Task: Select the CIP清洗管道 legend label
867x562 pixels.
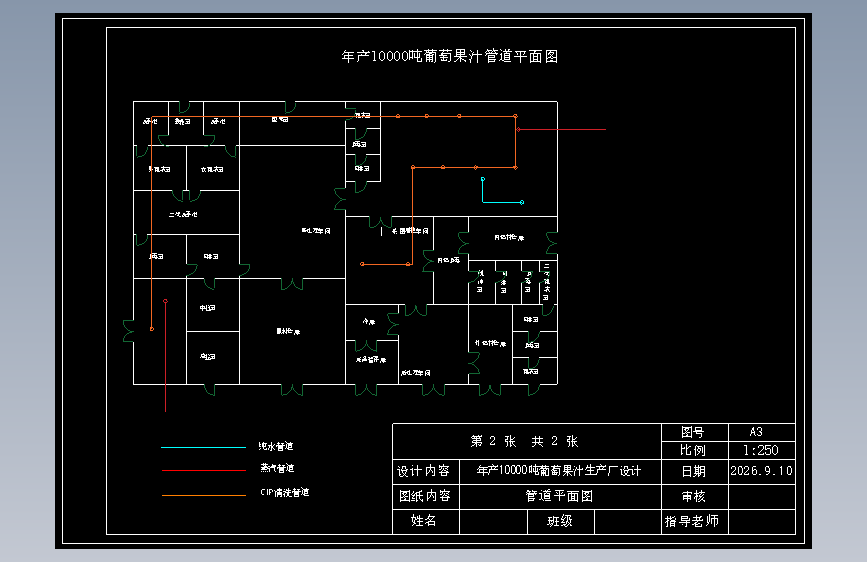Action: [x=285, y=492]
